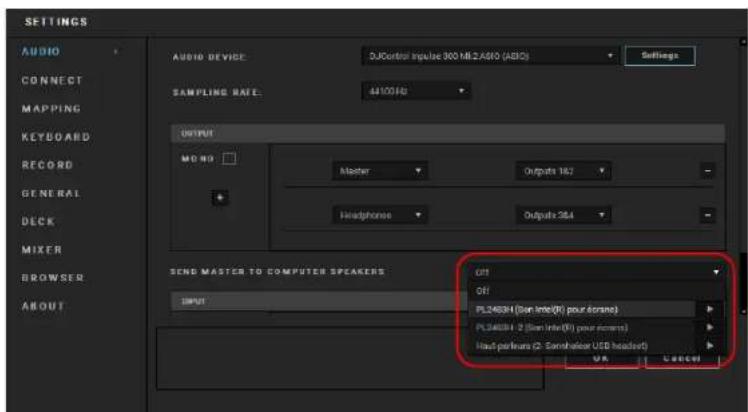Expand submenu arrow for highlighted PL2493H entry
Image resolution: width=748 pixels, height=412 pixels.
click(x=710, y=309)
